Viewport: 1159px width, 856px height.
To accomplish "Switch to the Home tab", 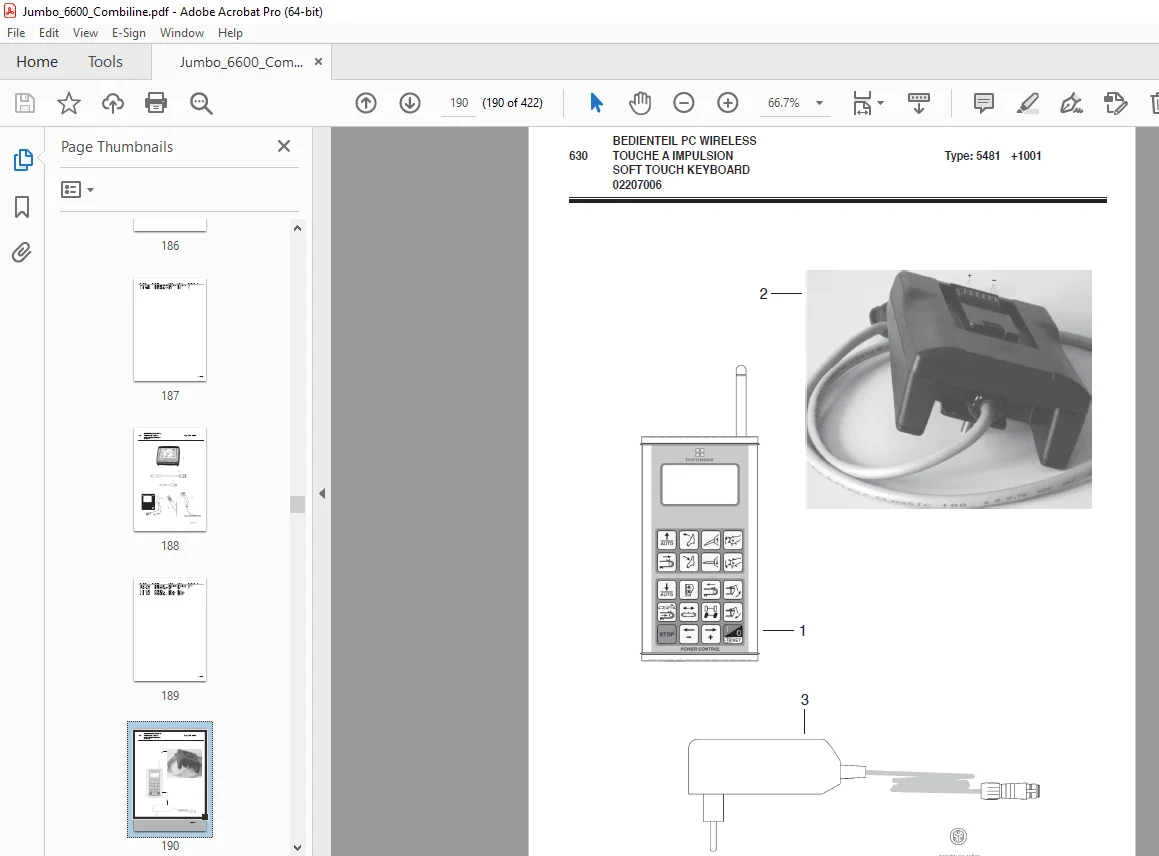I will pyautogui.click(x=37, y=61).
